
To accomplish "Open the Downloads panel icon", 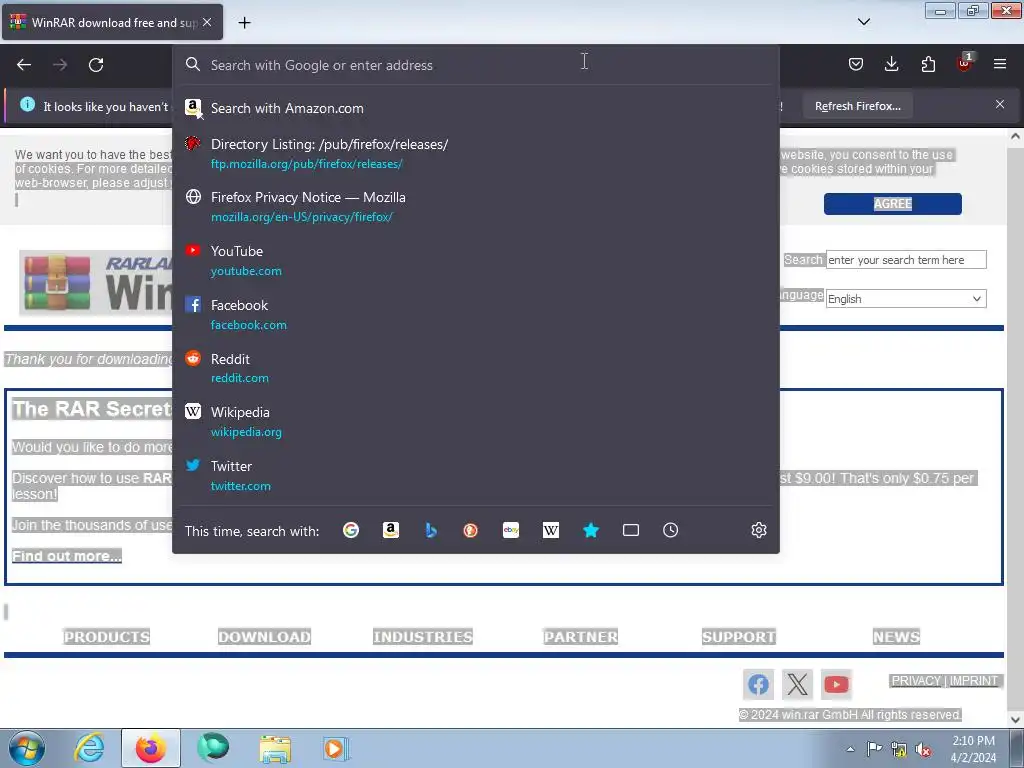I will (891, 64).
